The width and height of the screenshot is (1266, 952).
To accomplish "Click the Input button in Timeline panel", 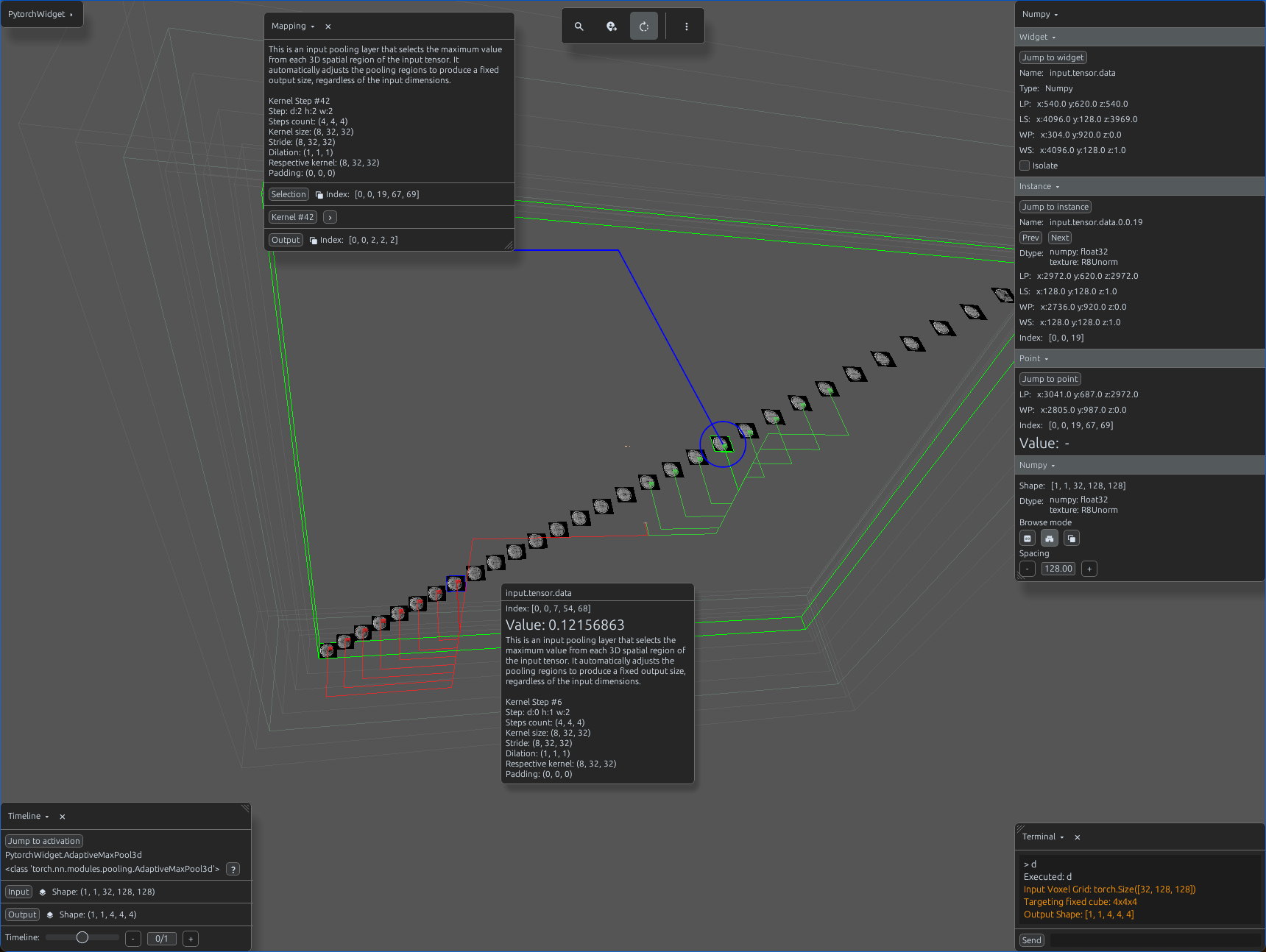I will (x=18, y=892).
